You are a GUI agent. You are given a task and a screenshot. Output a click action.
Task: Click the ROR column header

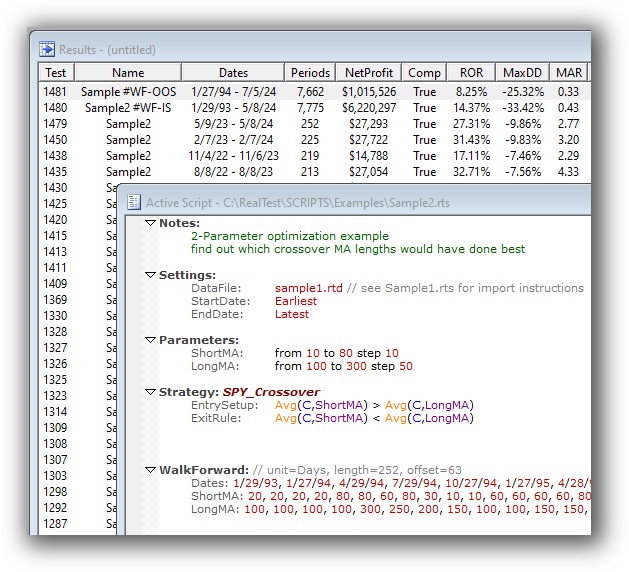(x=471, y=72)
